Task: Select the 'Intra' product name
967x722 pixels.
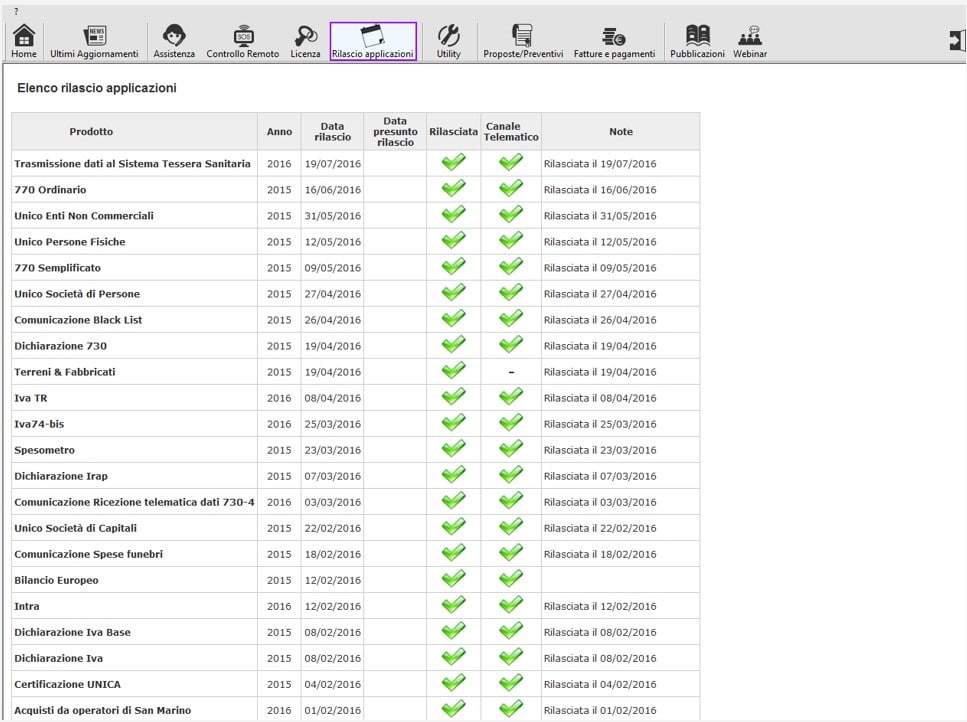Action: pos(27,606)
